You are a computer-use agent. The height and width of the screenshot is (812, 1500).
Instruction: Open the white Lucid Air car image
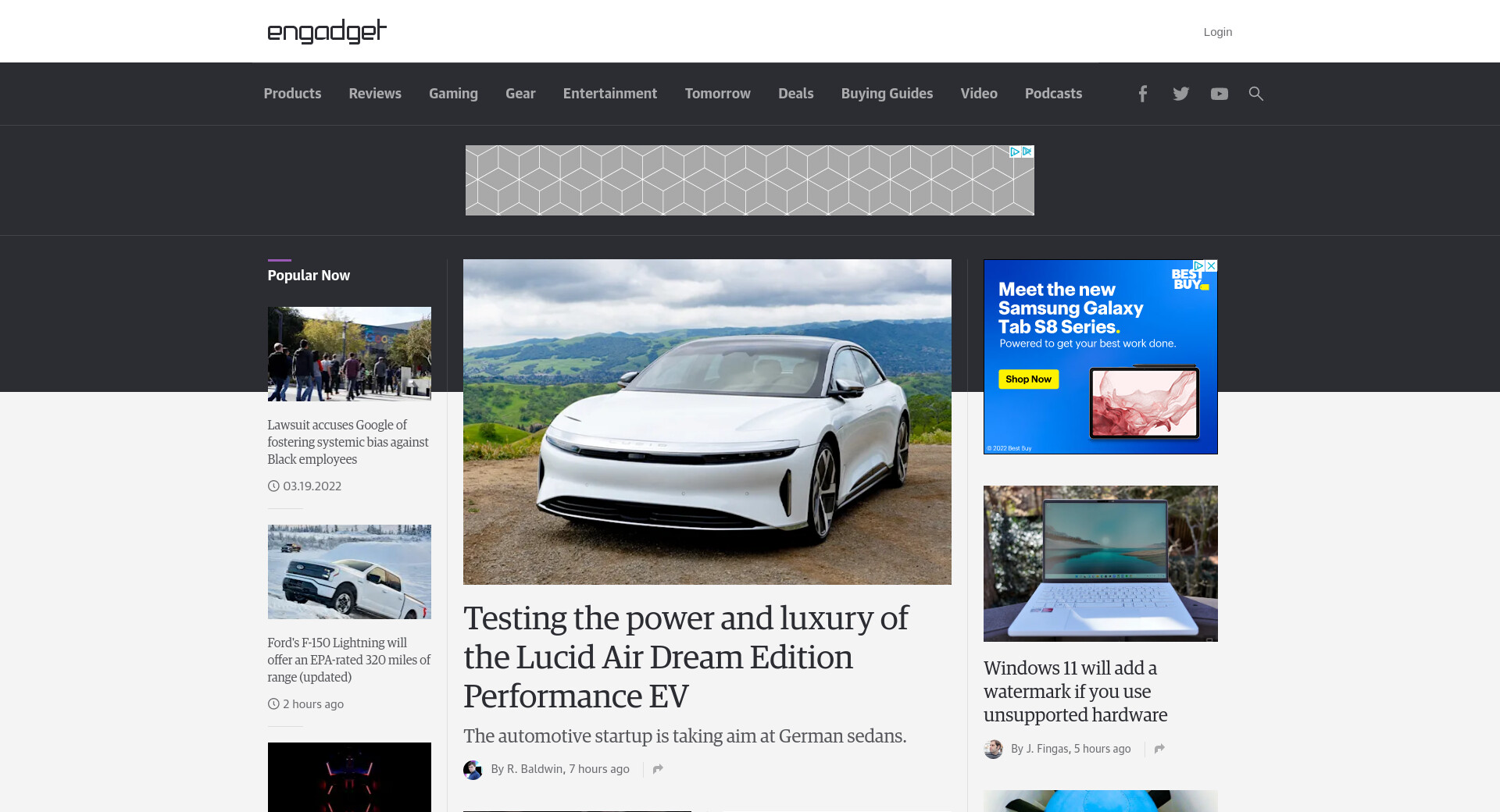coord(707,422)
